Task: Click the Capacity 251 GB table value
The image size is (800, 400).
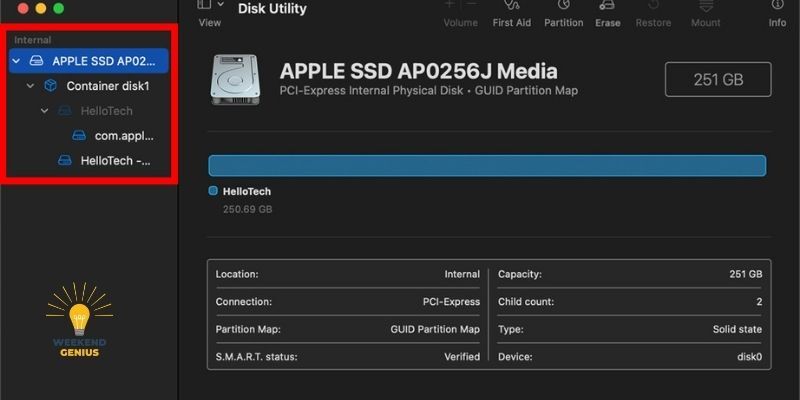Action: (x=746, y=274)
